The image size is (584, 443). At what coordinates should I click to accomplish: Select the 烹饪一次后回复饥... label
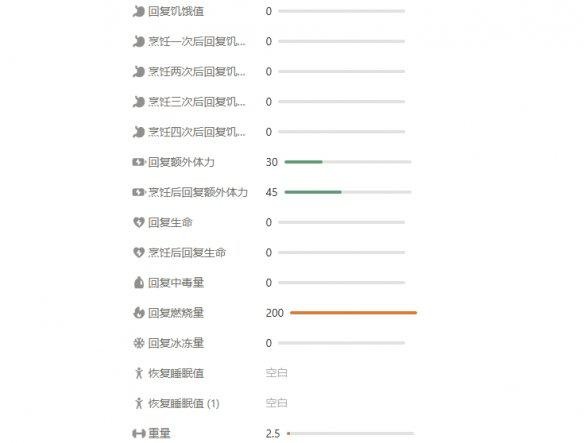[x=197, y=41]
